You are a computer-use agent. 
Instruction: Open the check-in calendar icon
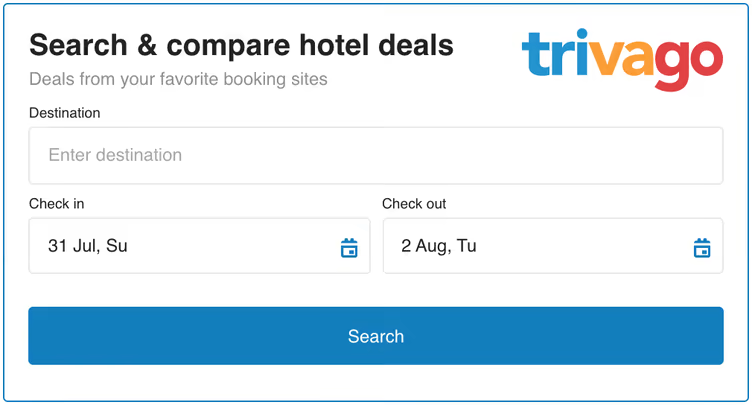(349, 248)
